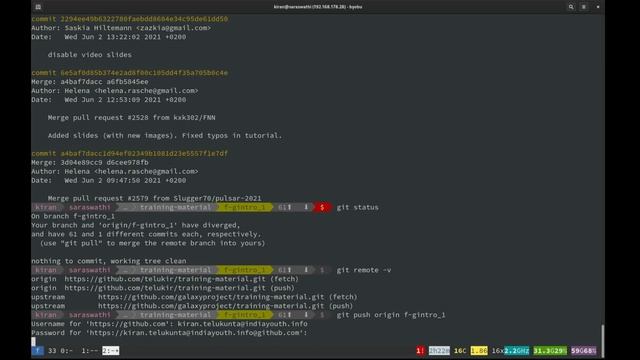Click '(use "git pull" to merge...' hint line
640x360 pixels.
pyautogui.click(x=153, y=243)
